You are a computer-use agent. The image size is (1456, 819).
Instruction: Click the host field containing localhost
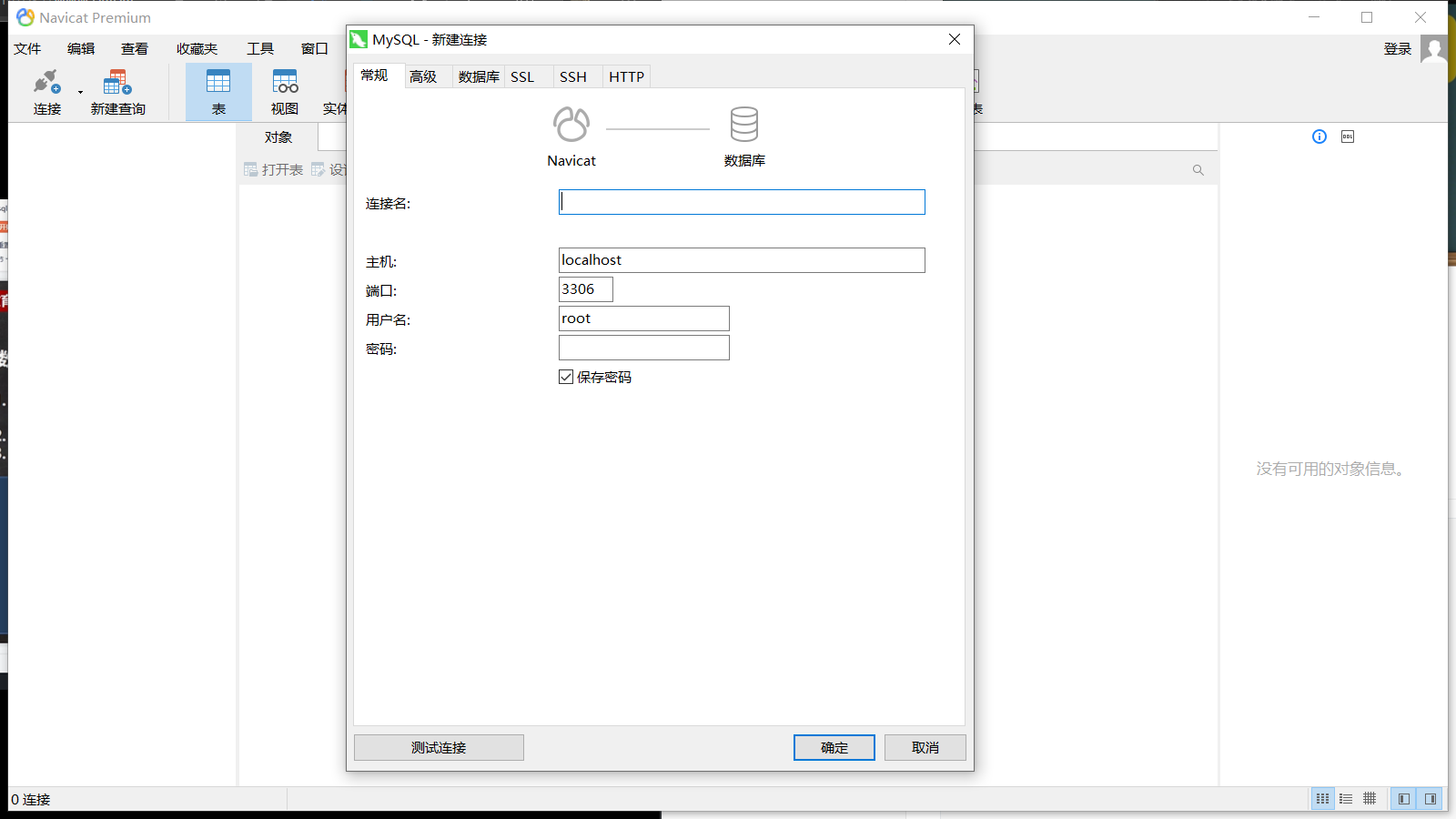[x=742, y=260]
